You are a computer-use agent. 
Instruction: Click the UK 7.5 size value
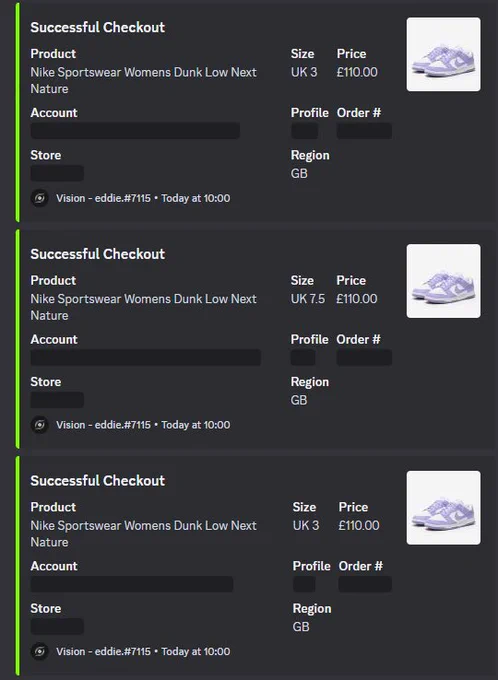[308, 299]
